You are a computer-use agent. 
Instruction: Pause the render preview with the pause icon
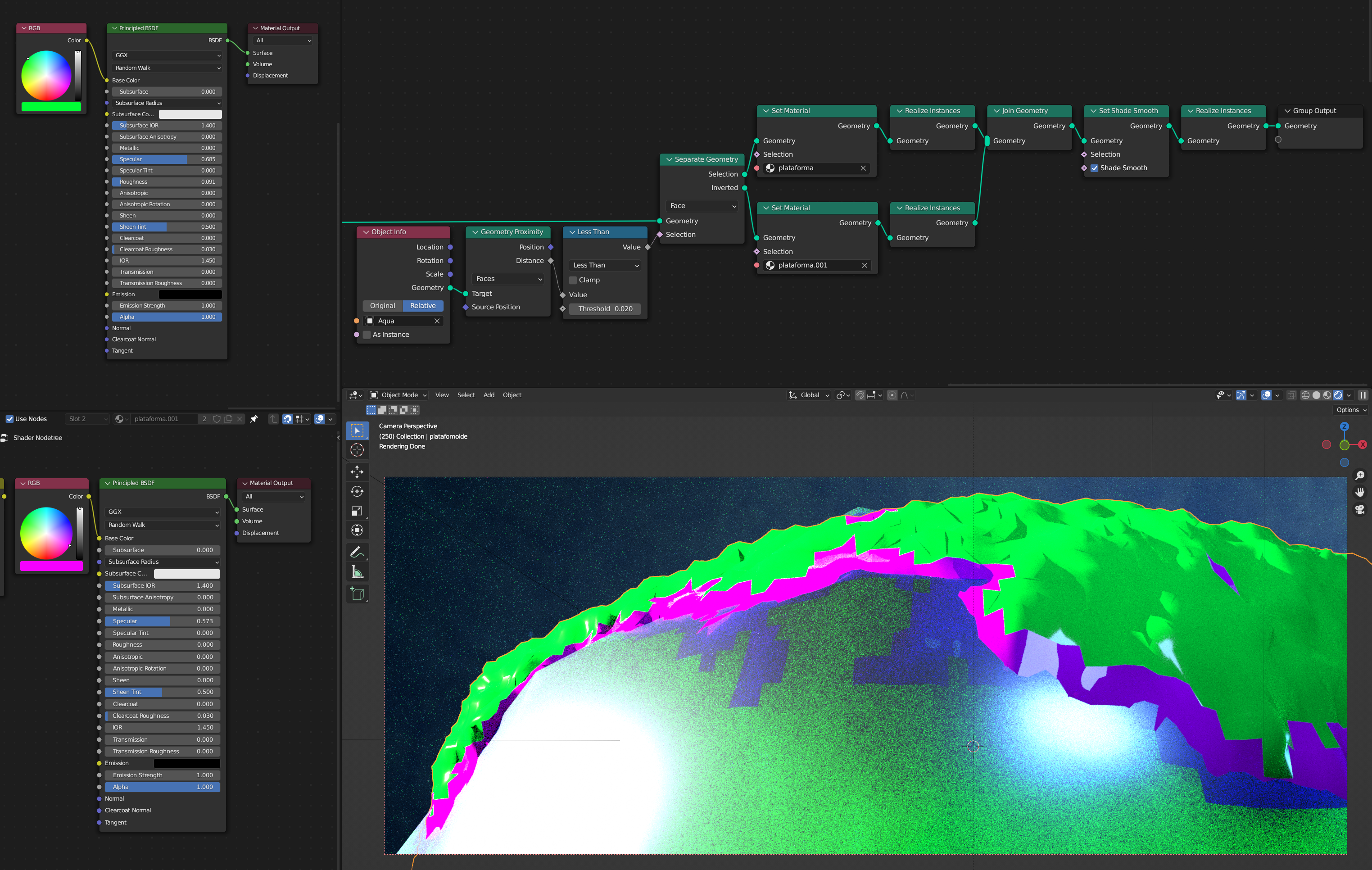tap(1363, 395)
